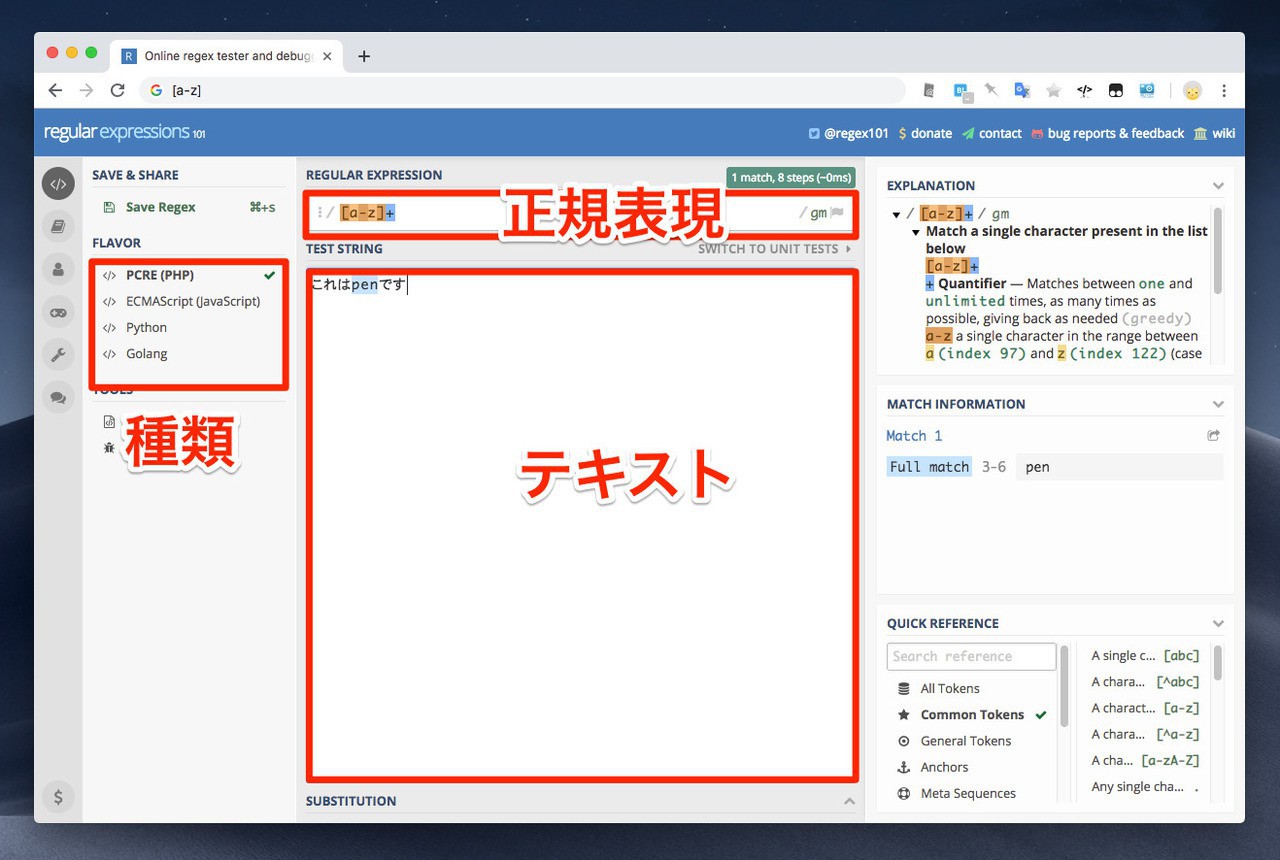The width and height of the screenshot is (1280, 860).
Task: Reload the page with the refresh icon
Action: [117, 90]
